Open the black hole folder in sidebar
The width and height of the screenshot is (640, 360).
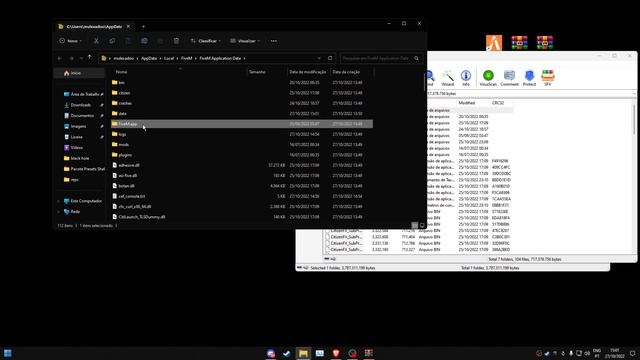[80, 158]
